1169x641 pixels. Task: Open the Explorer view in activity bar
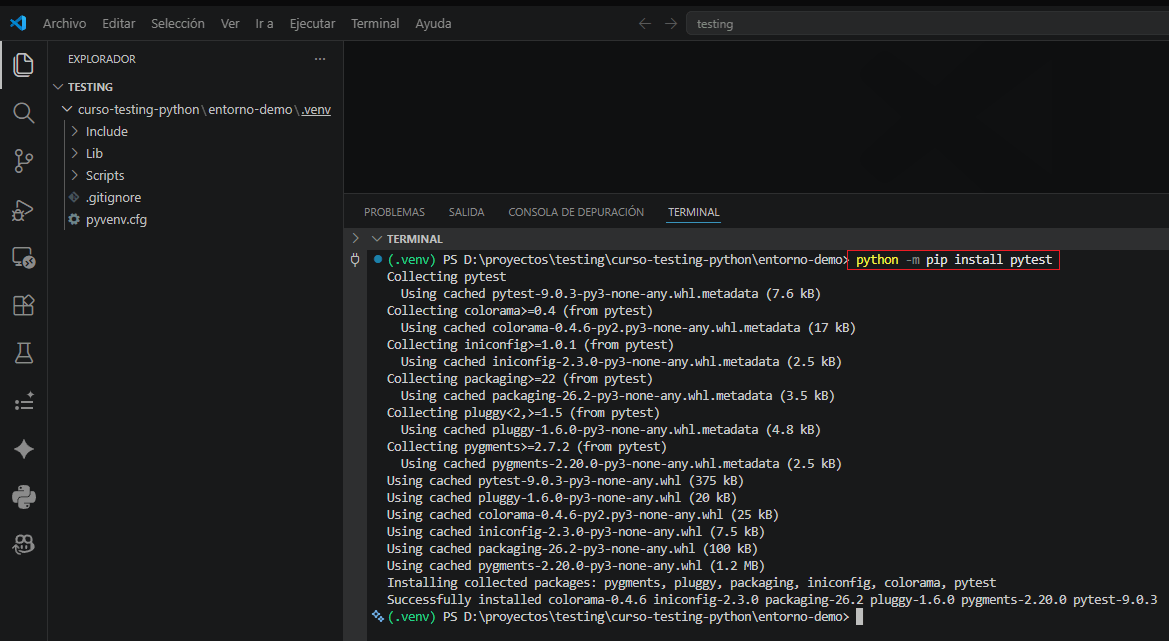coord(24,65)
